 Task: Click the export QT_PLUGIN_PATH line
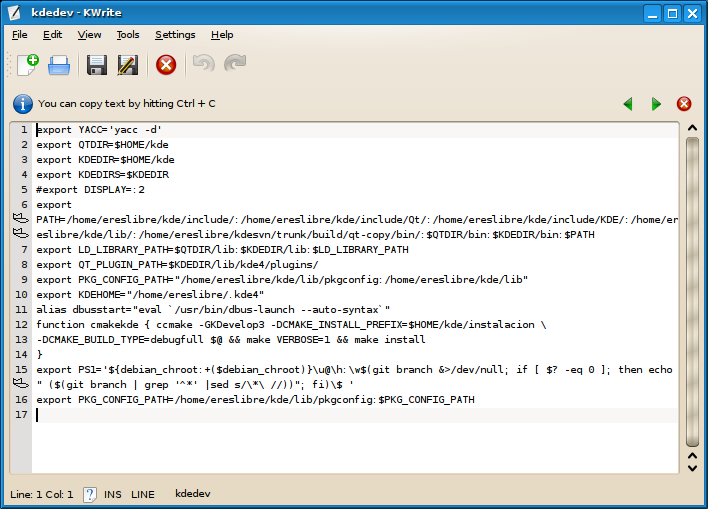click(177, 265)
